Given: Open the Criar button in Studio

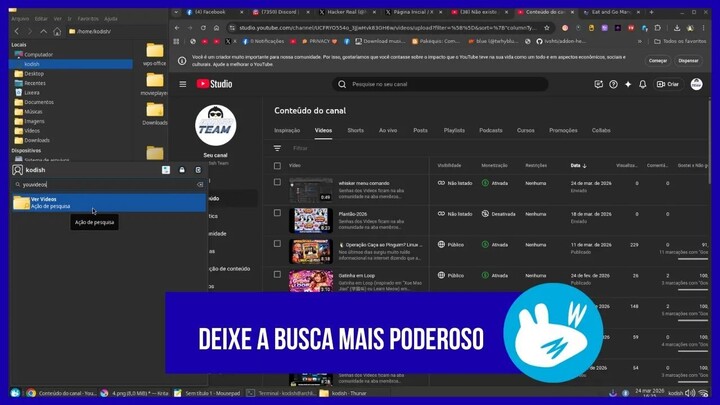Looking at the screenshot, I should (669, 84).
